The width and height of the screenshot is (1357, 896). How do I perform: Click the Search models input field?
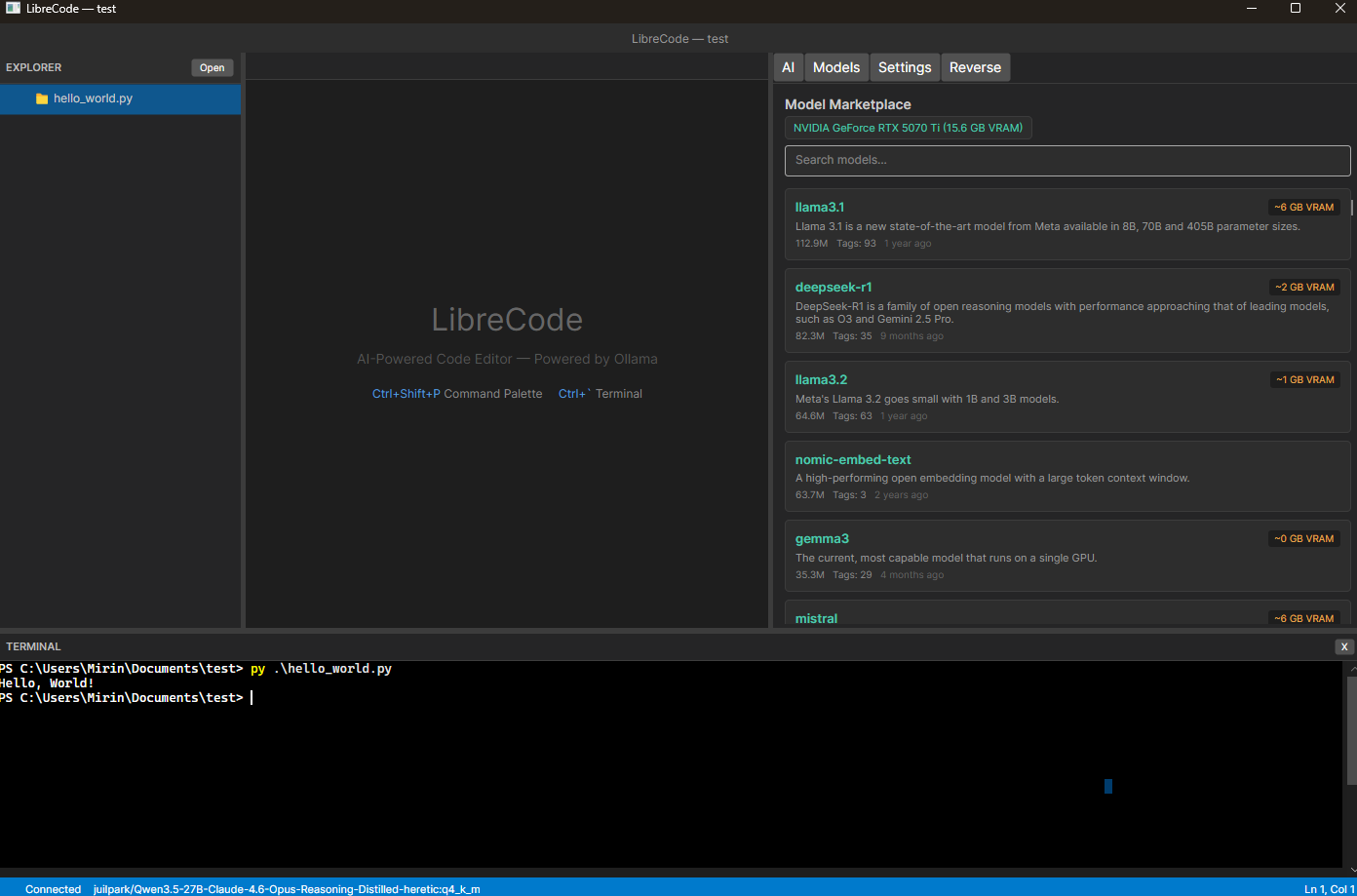1067,160
